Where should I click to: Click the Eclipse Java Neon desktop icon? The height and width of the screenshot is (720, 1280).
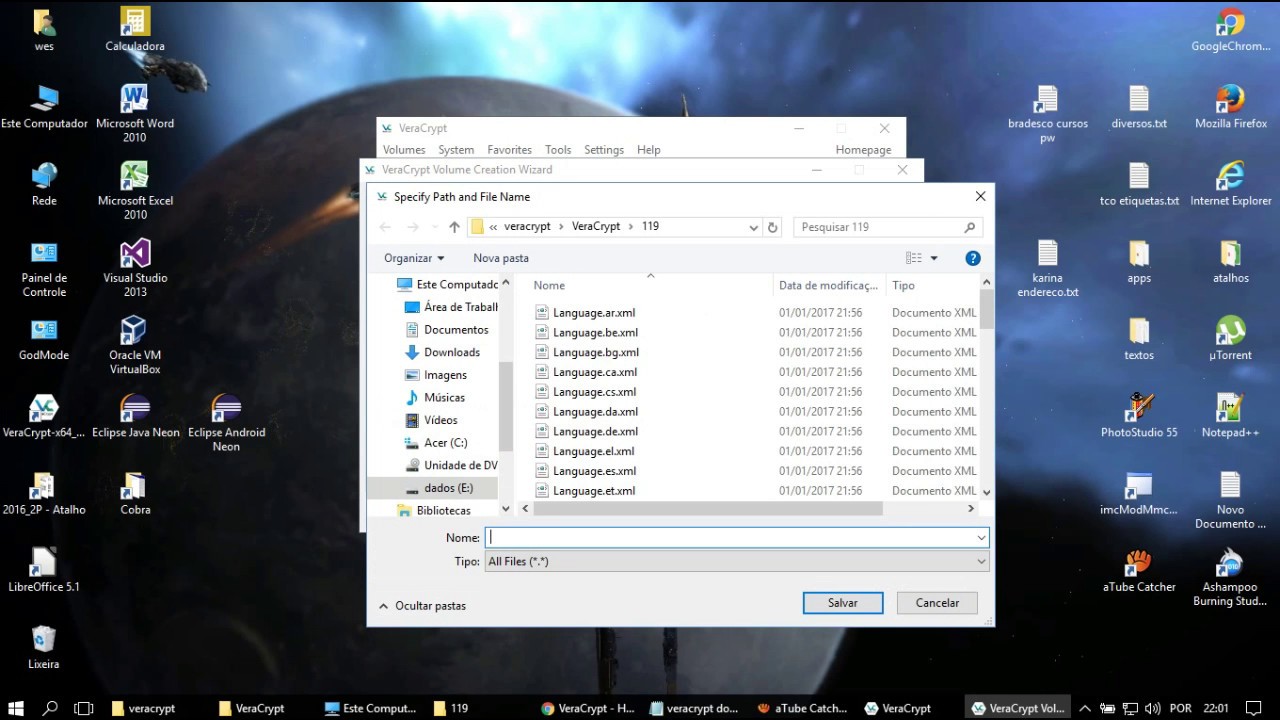[135, 415]
